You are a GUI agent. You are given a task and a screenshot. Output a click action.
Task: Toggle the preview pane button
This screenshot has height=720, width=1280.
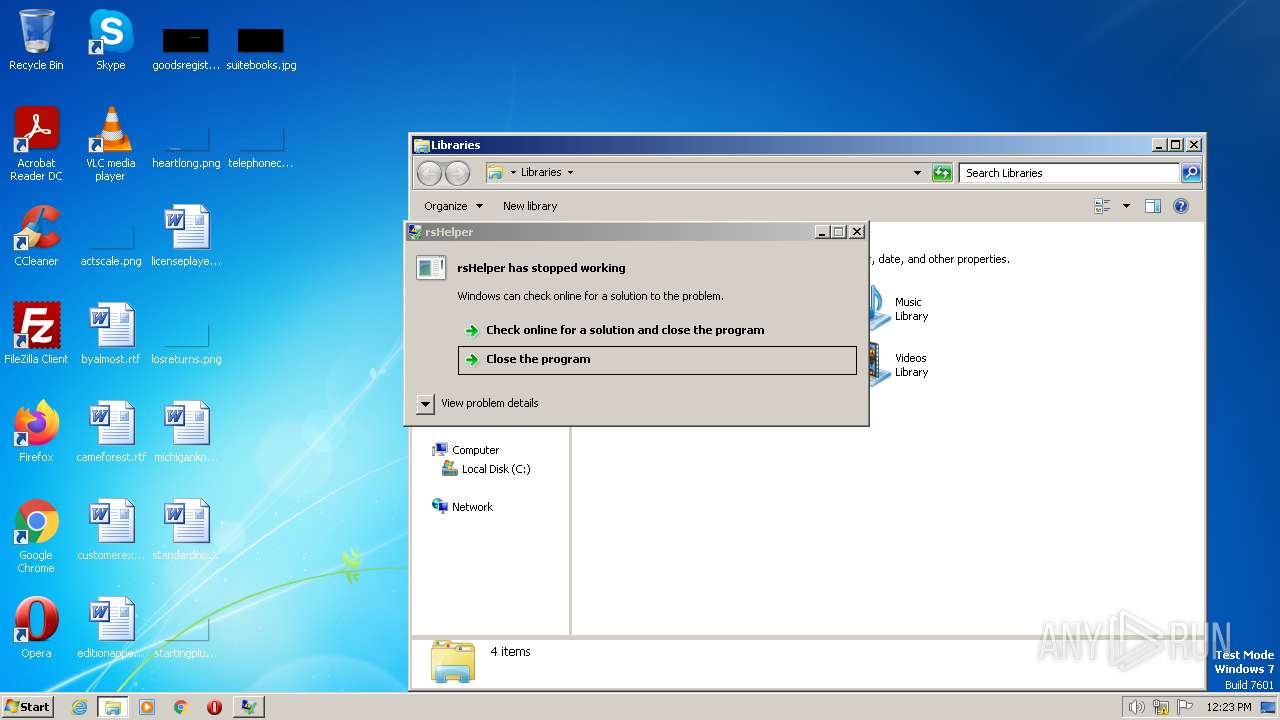click(x=1152, y=206)
